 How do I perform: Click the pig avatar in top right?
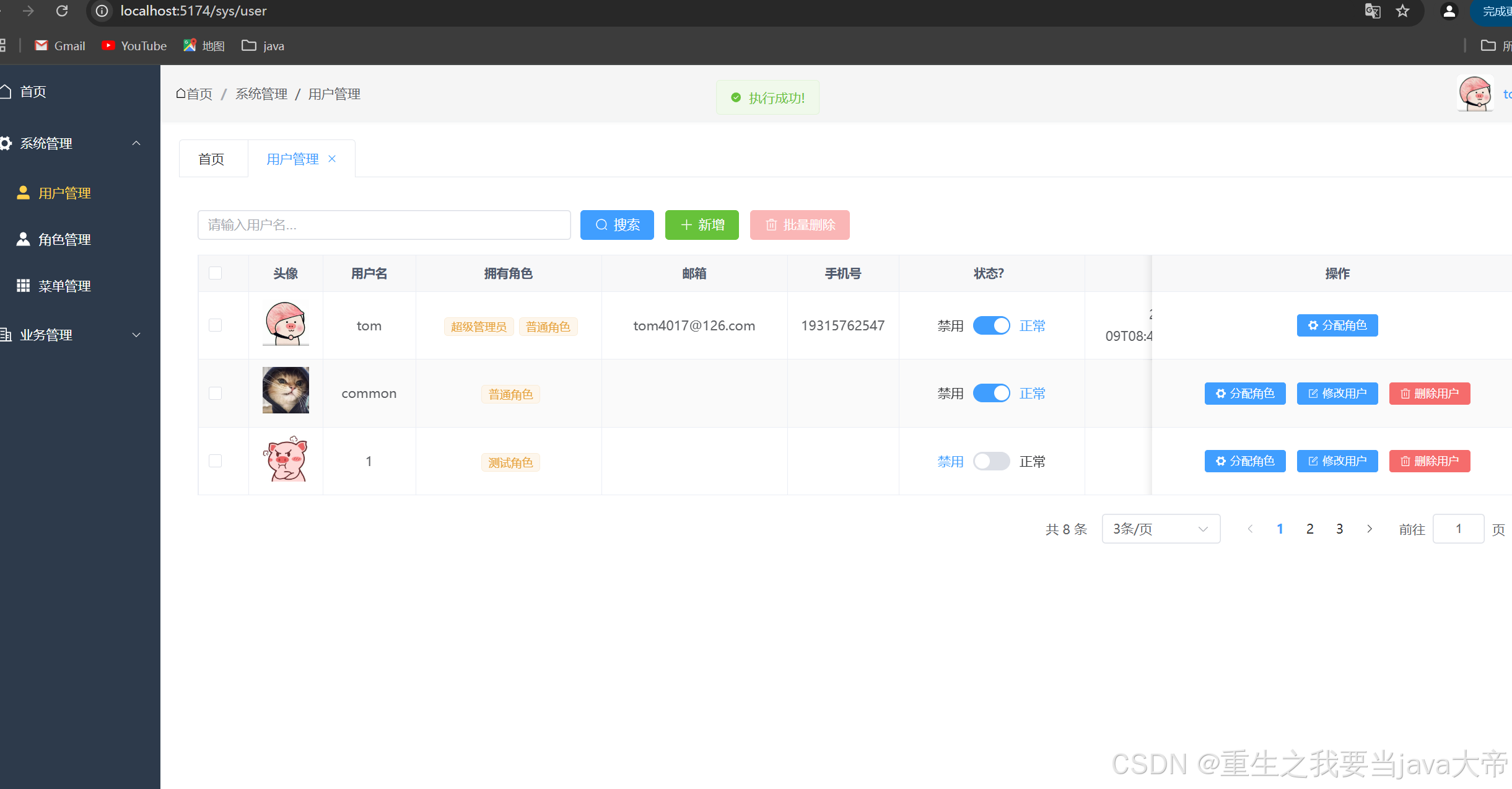[x=1475, y=94]
